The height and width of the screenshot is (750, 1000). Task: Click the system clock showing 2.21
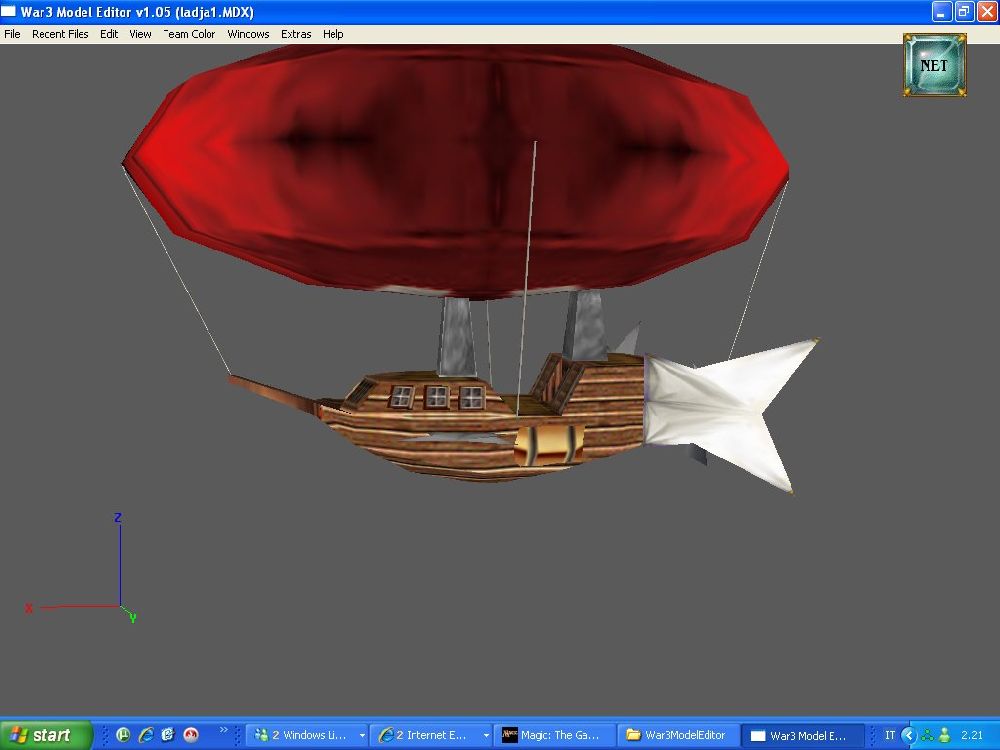pyautogui.click(x=972, y=735)
